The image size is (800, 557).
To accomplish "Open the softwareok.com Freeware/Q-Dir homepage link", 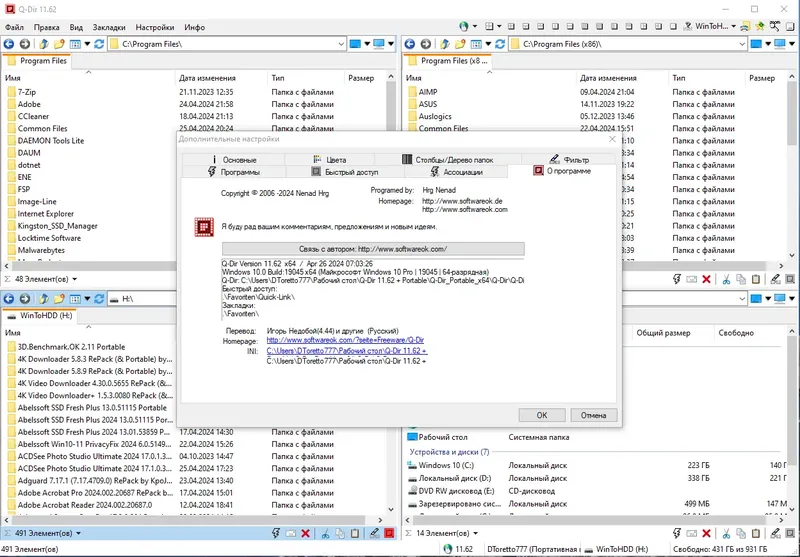I will (x=345, y=340).
